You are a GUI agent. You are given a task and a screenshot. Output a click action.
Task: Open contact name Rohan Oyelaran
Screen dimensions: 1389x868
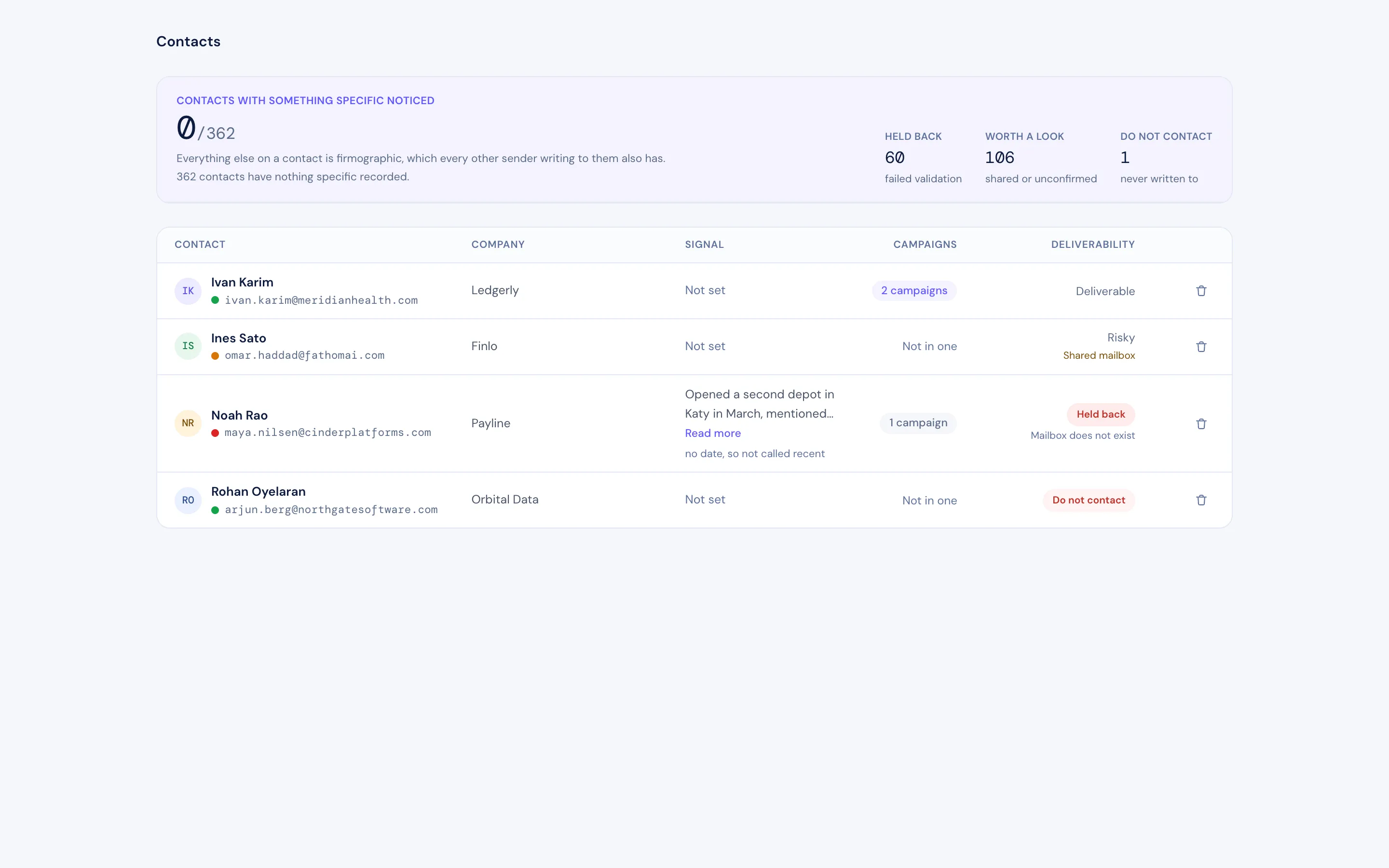point(259,491)
